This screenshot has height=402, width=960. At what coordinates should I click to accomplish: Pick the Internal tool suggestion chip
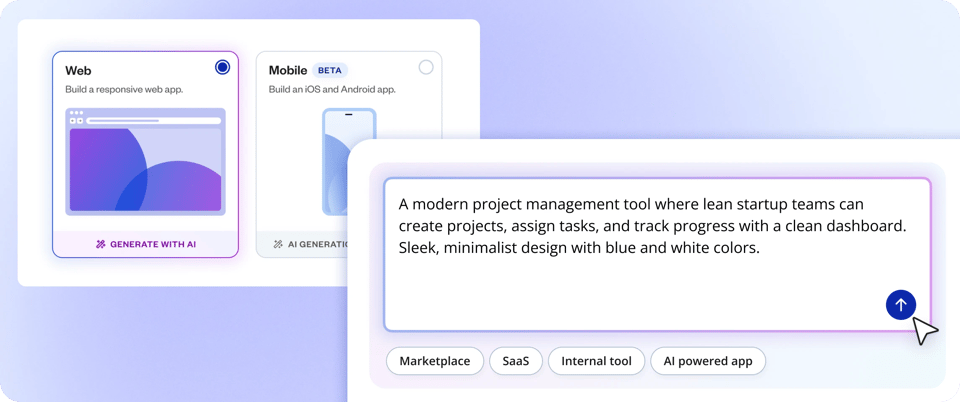pos(596,361)
